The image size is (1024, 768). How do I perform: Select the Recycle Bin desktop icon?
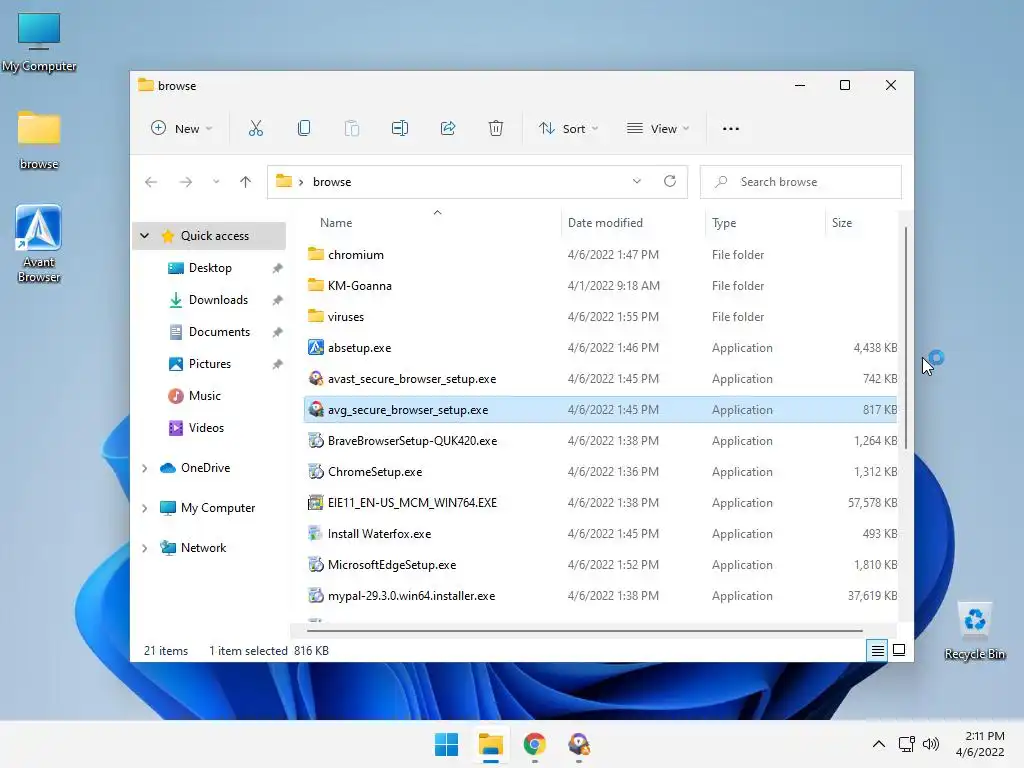click(975, 631)
